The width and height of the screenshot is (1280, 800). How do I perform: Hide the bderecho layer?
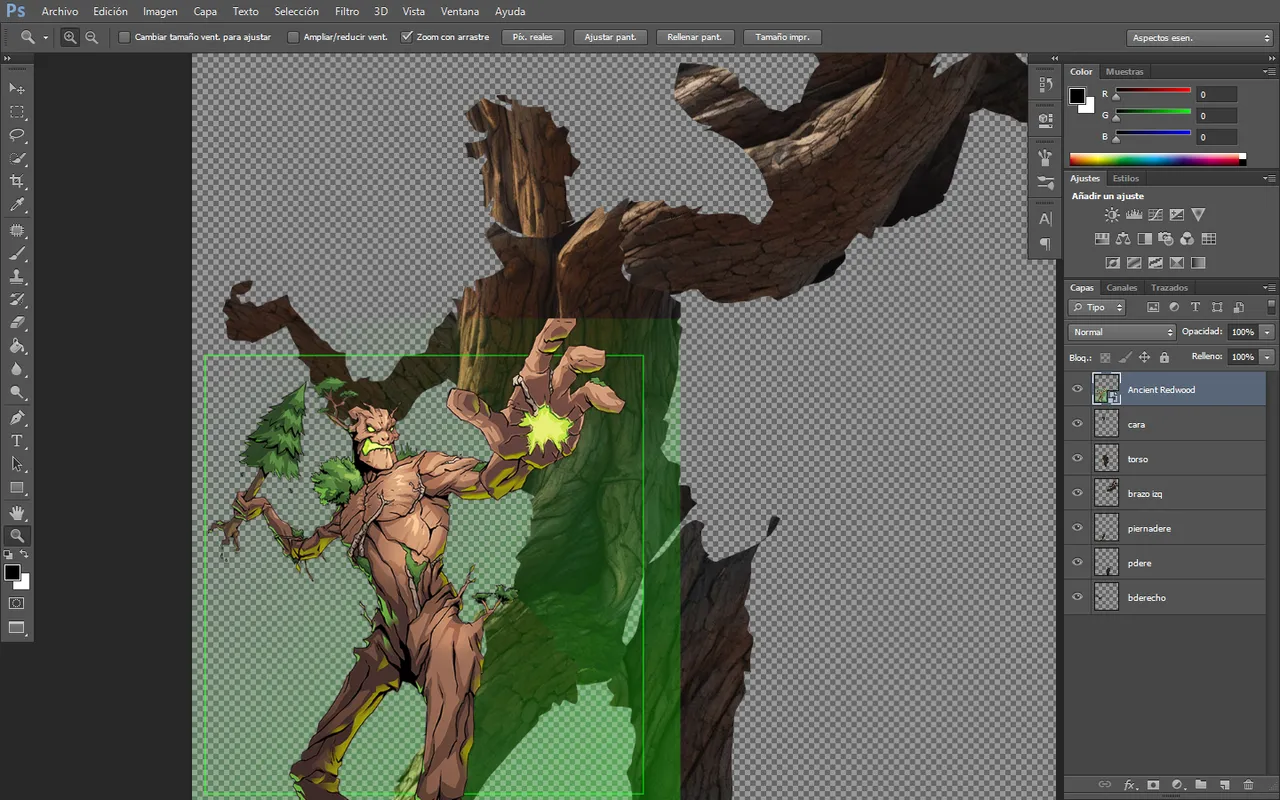(x=1077, y=597)
